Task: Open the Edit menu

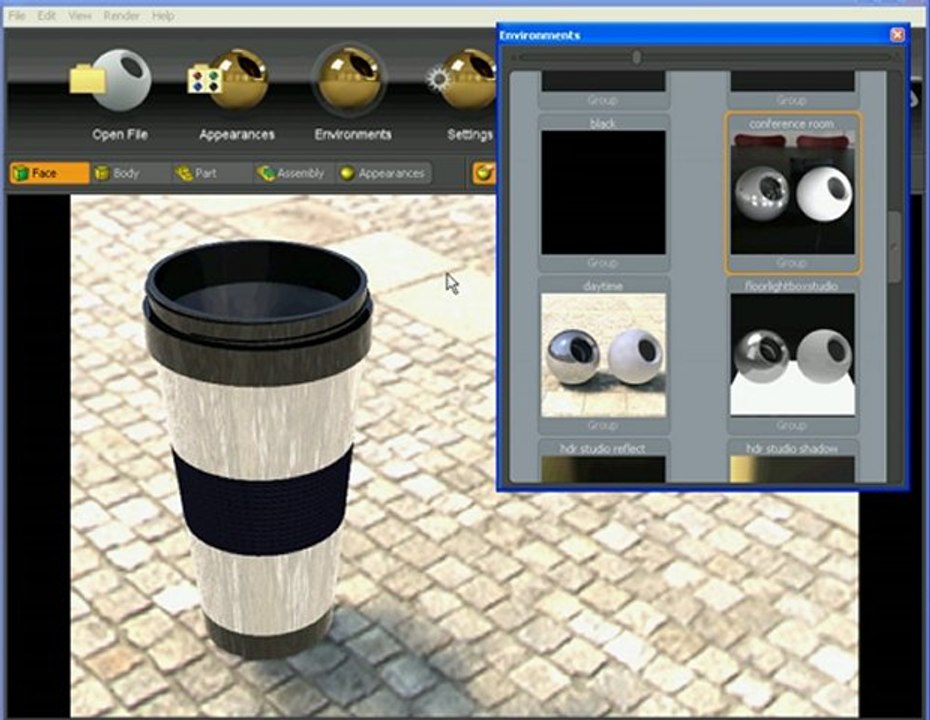Action: (x=46, y=15)
